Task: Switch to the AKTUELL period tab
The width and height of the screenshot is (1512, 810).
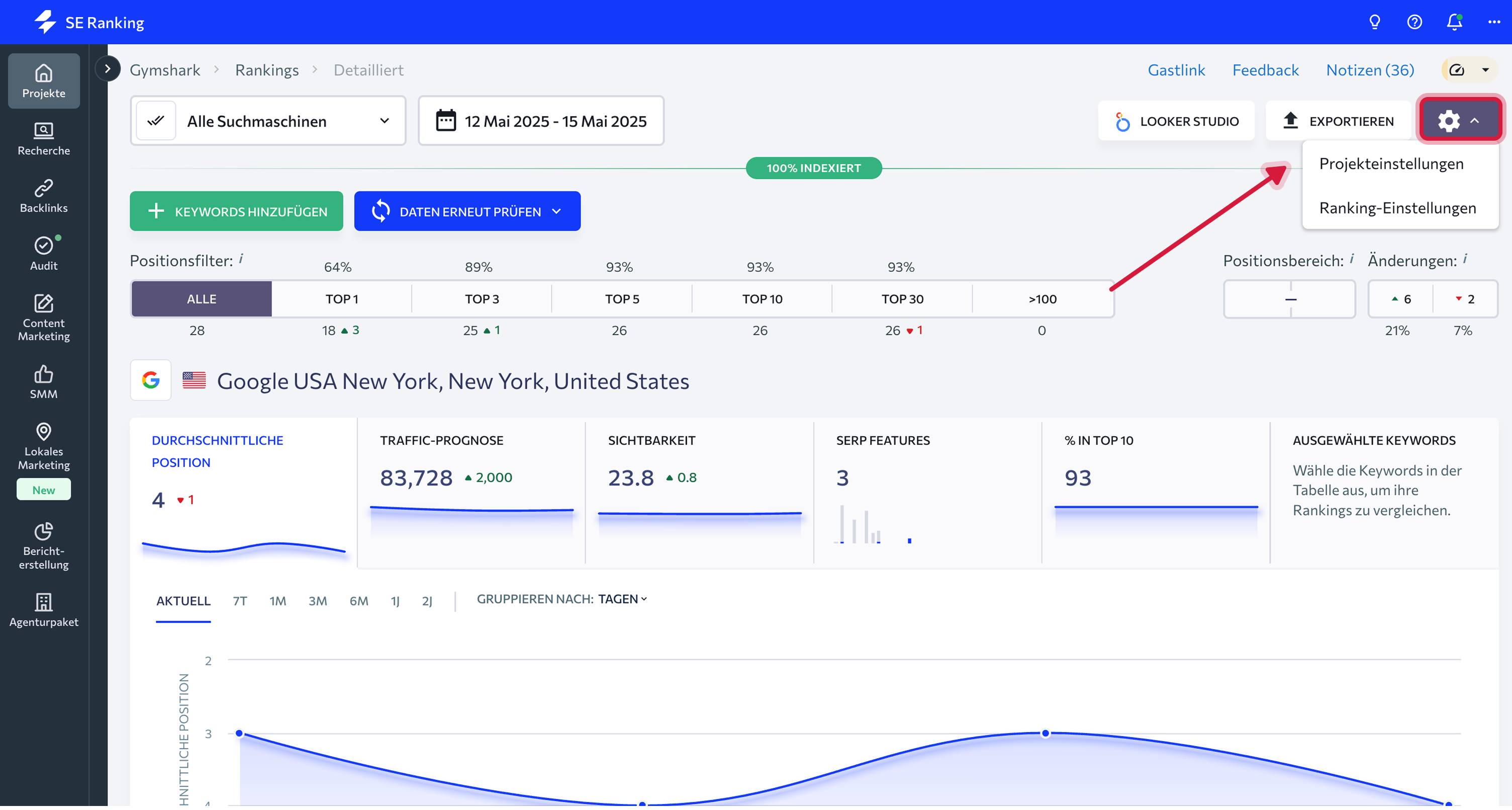Action: pyautogui.click(x=183, y=601)
